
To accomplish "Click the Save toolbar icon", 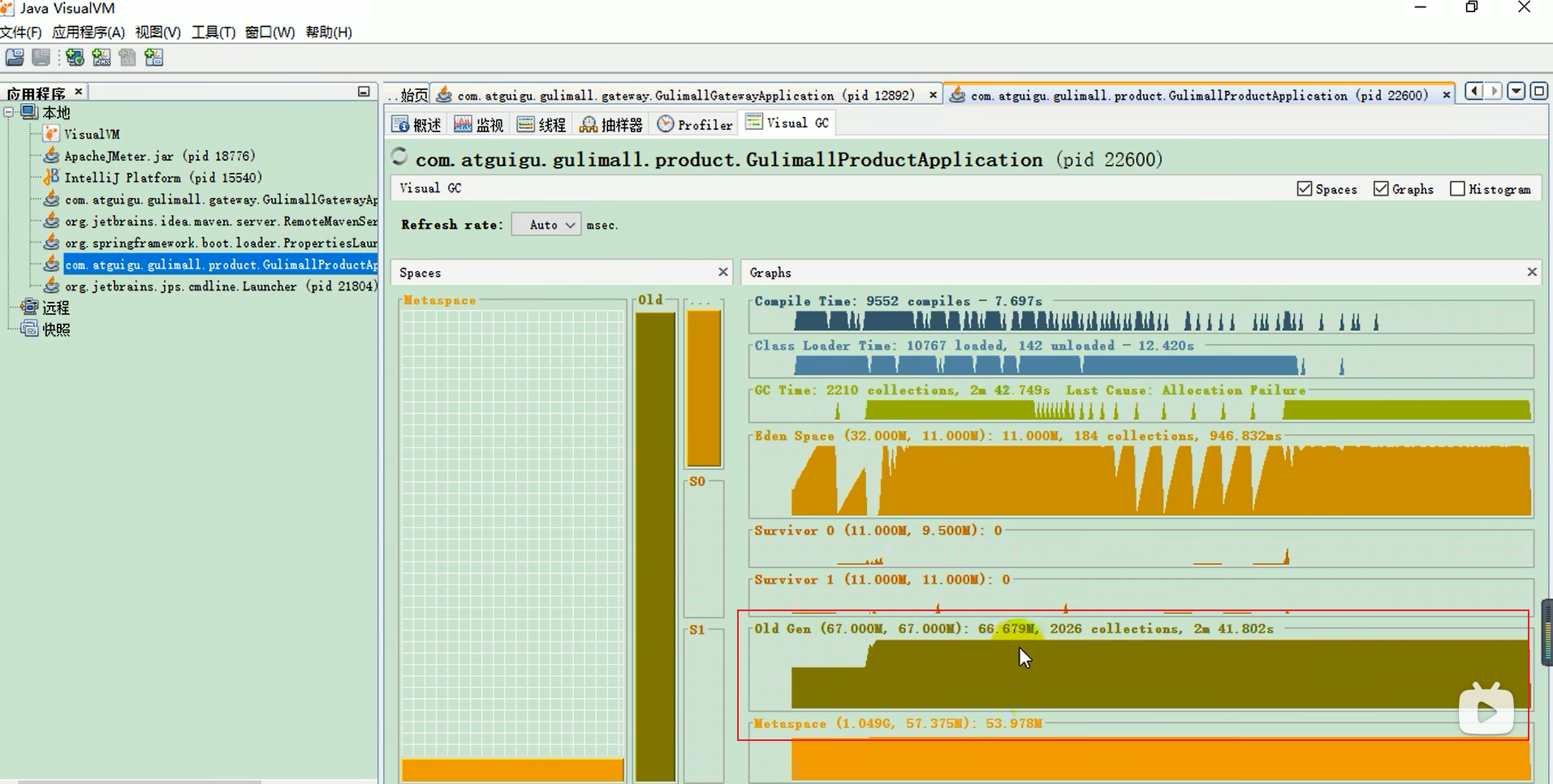I will click(41, 57).
